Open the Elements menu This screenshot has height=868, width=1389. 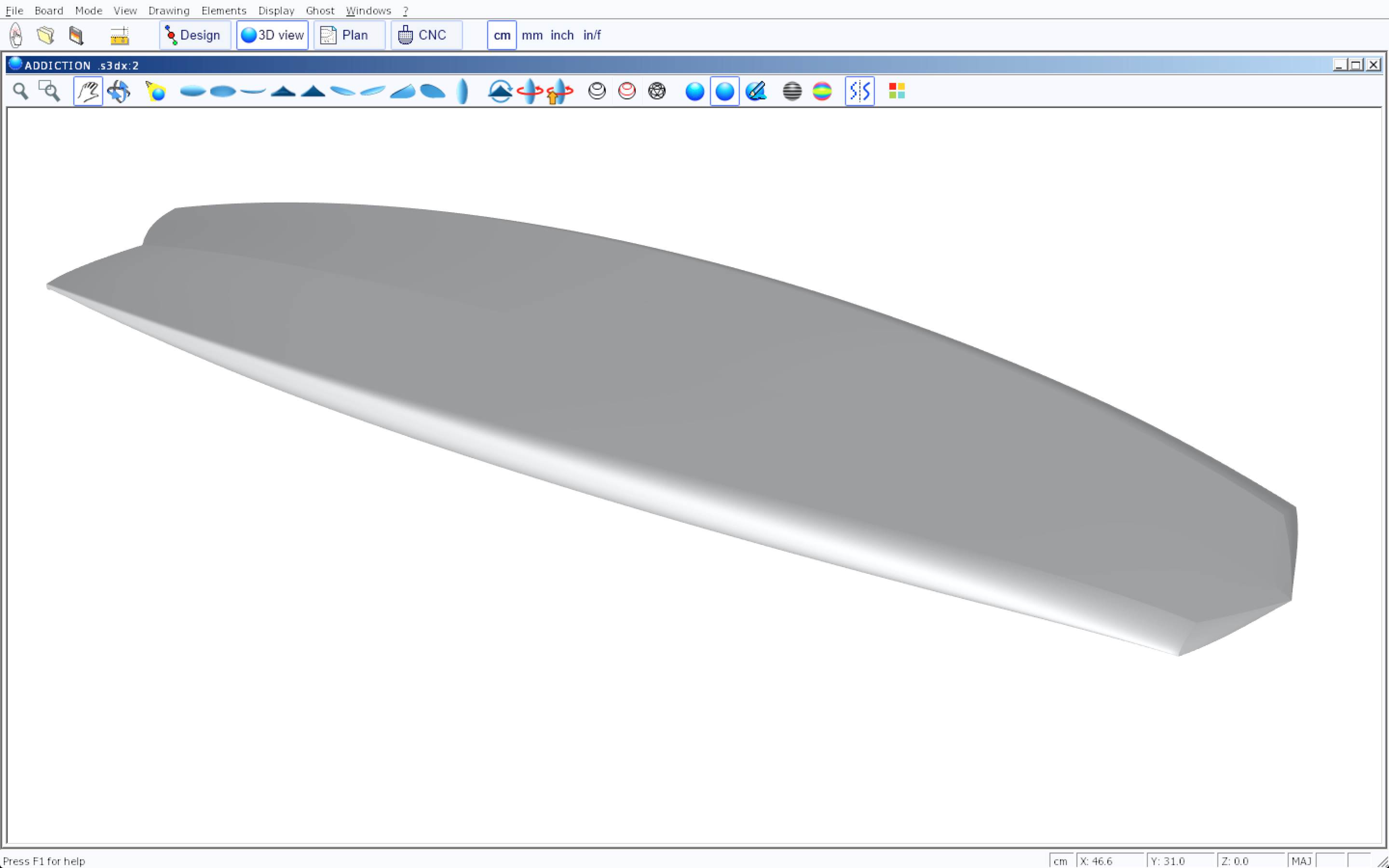tap(223, 10)
